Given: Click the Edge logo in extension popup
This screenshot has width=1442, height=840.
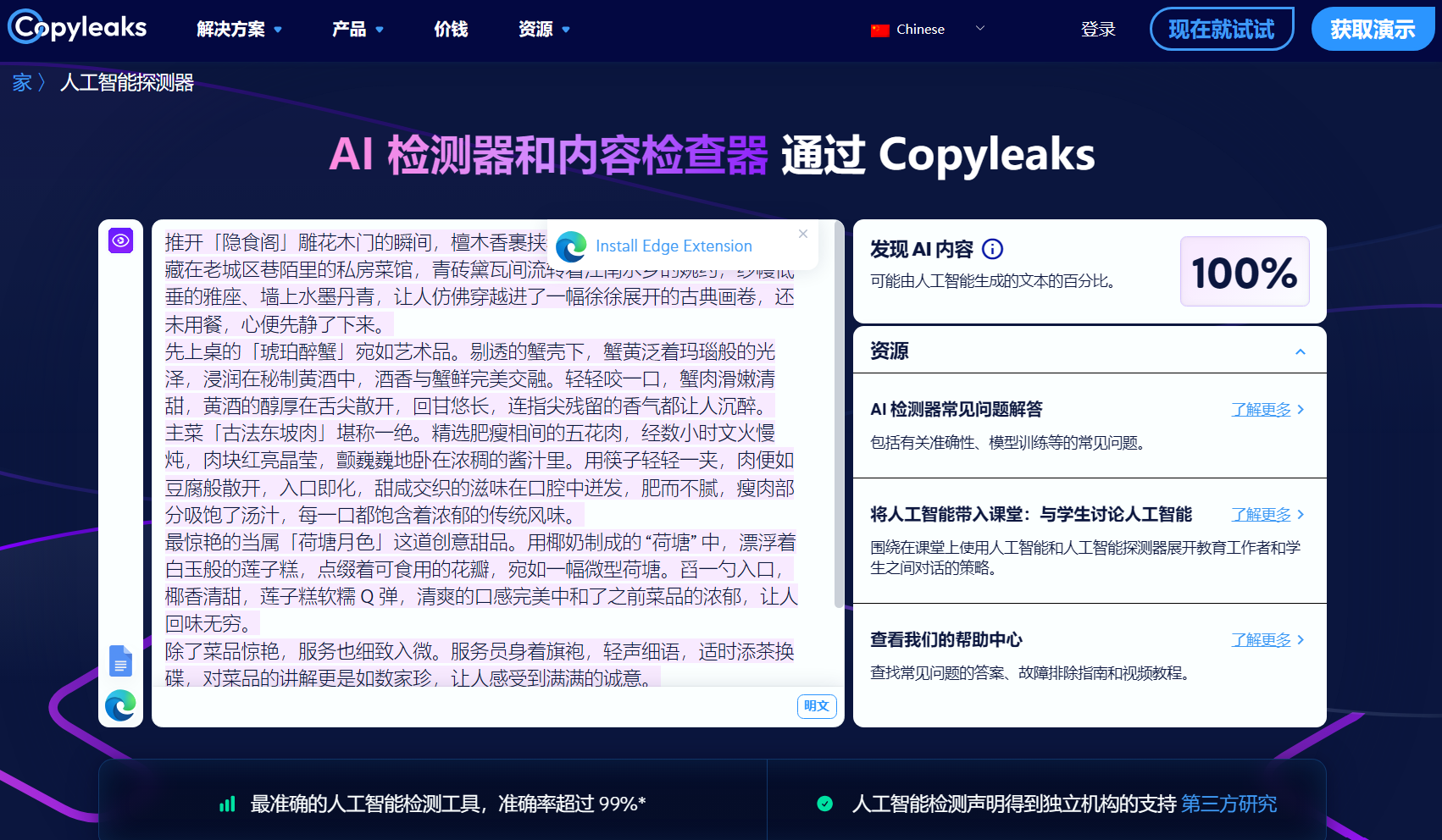Looking at the screenshot, I should click(x=571, y=246).
